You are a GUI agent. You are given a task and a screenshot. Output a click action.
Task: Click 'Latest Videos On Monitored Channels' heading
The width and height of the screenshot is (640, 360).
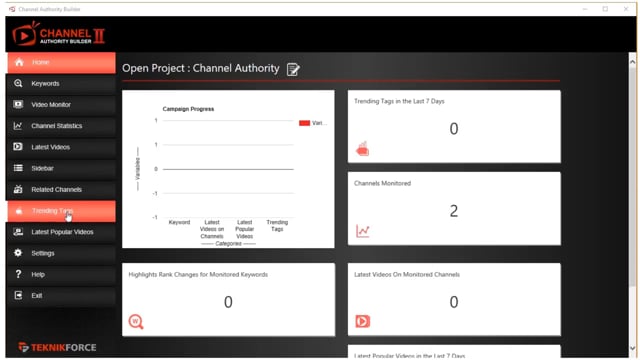[407, 274]
